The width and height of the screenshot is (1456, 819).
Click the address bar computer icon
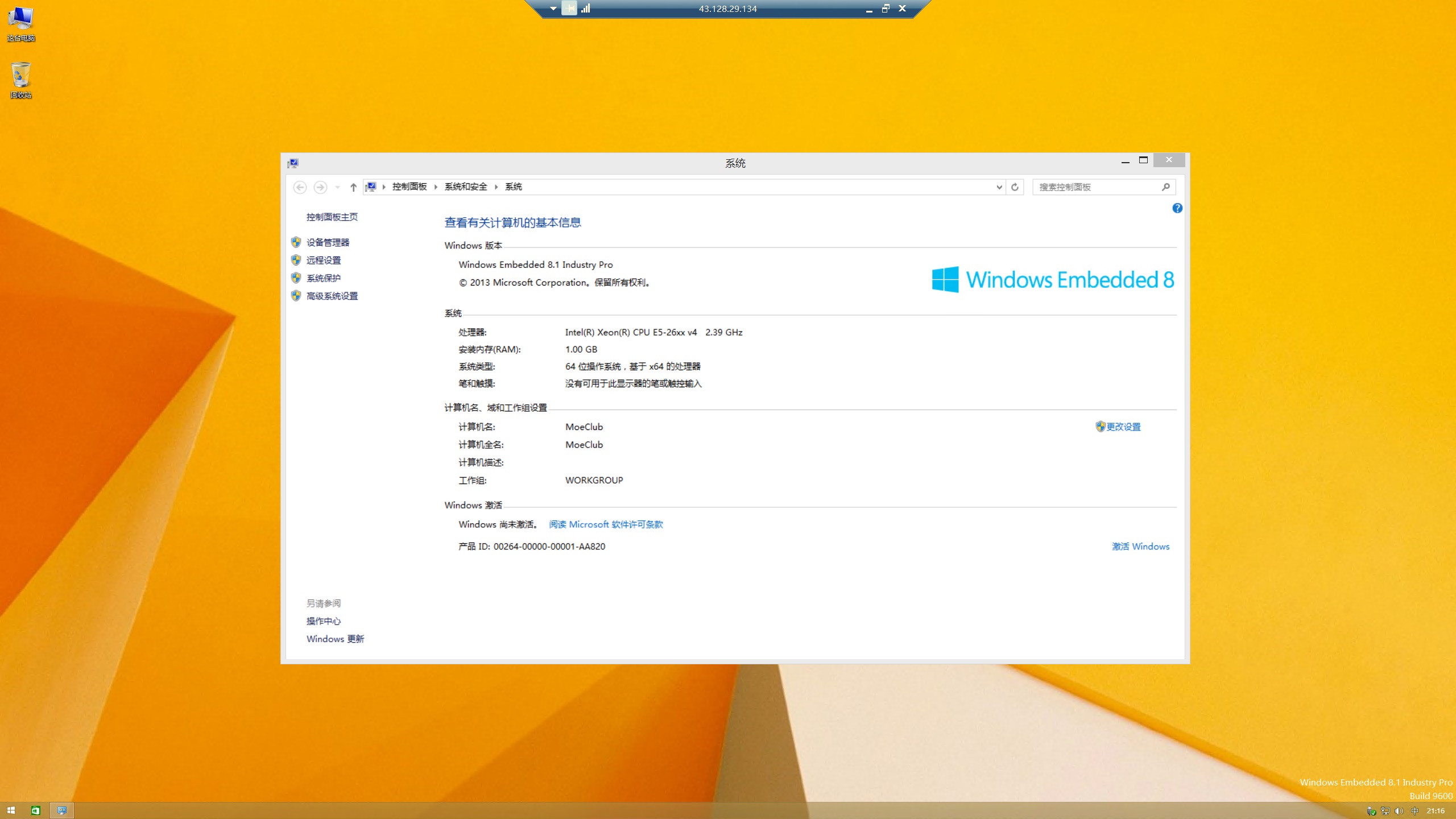click(x=371, y=187)
